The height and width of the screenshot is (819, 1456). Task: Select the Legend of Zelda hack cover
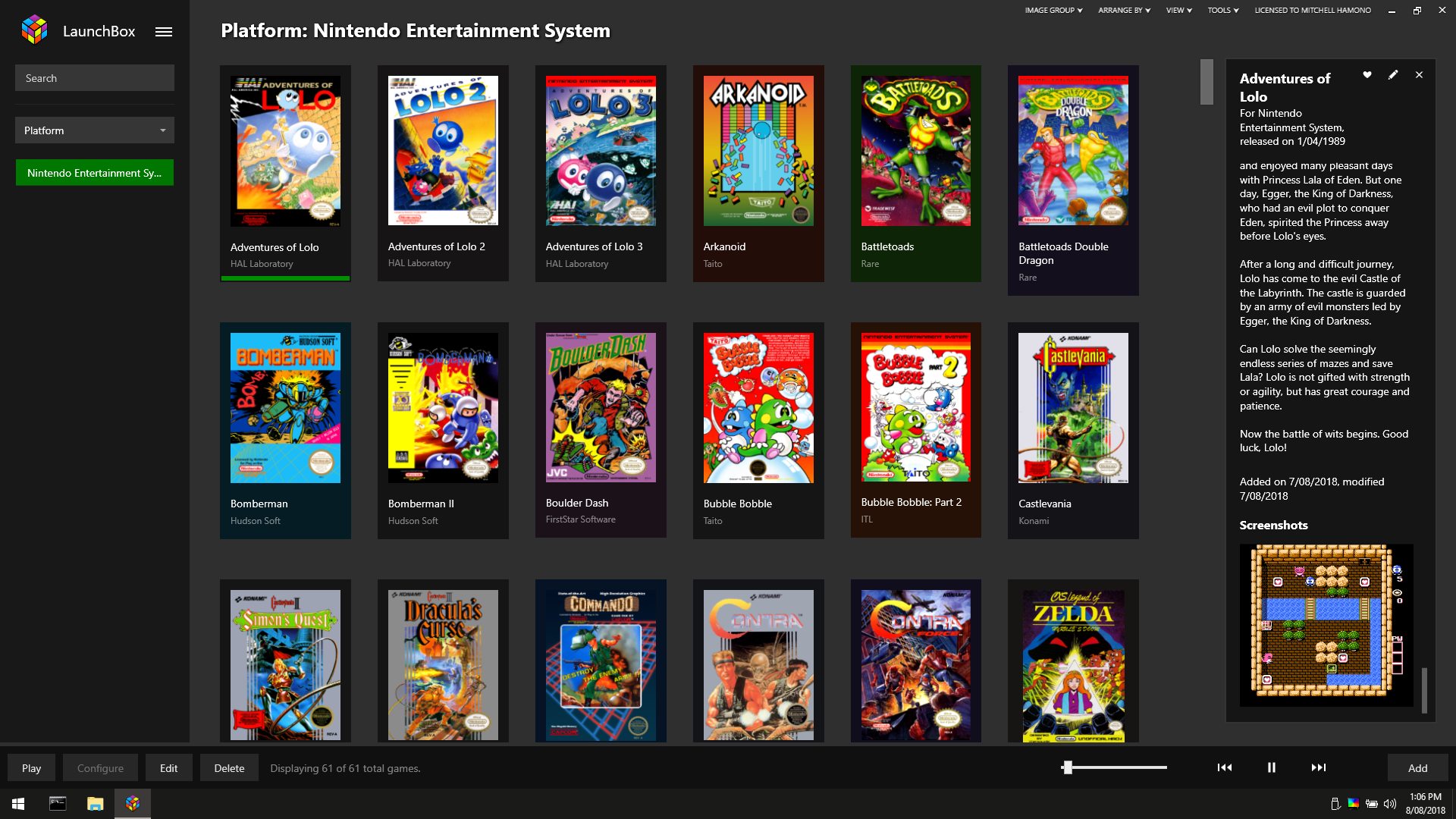1073,665
